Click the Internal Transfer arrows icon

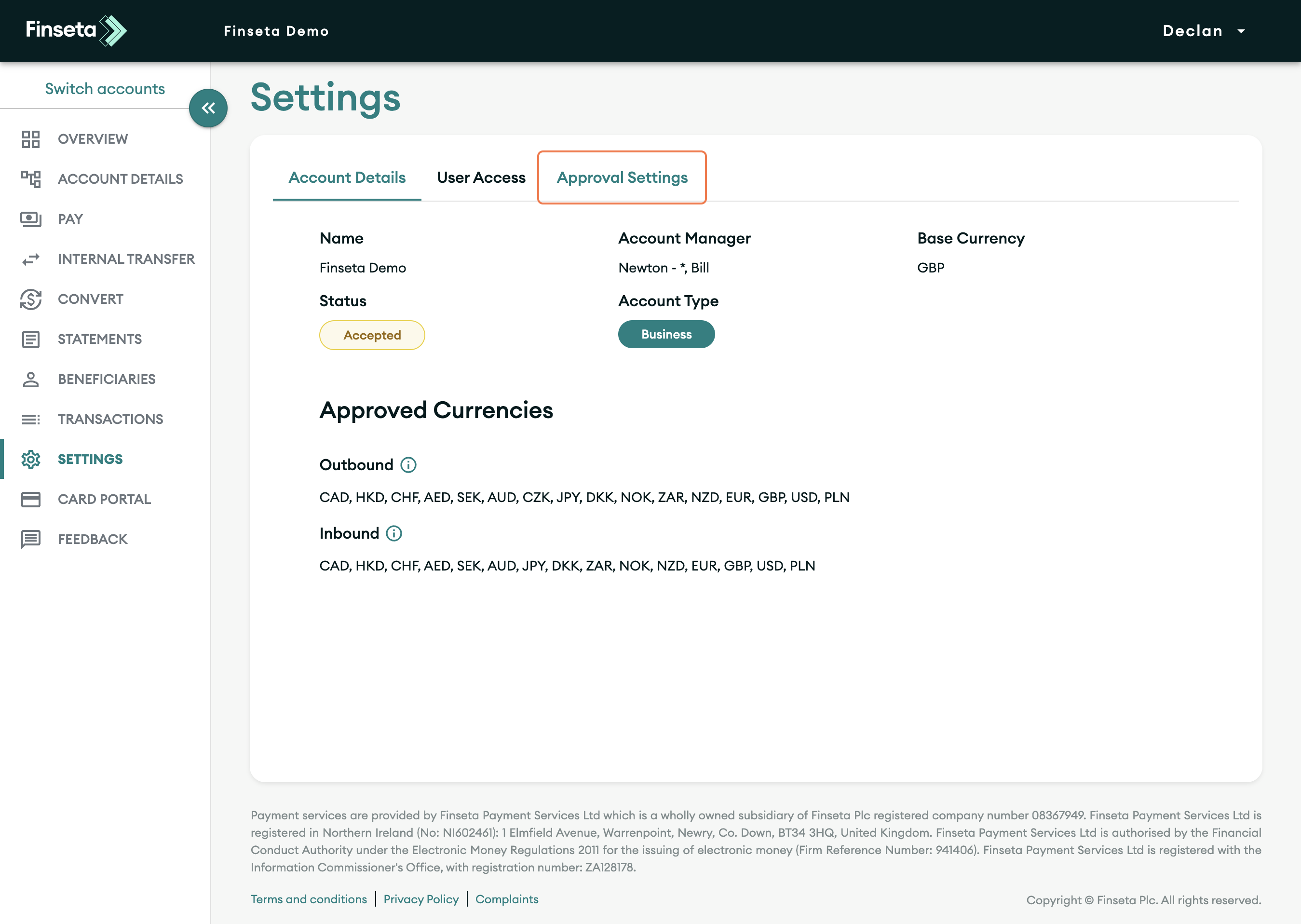[x=31, y=259]
